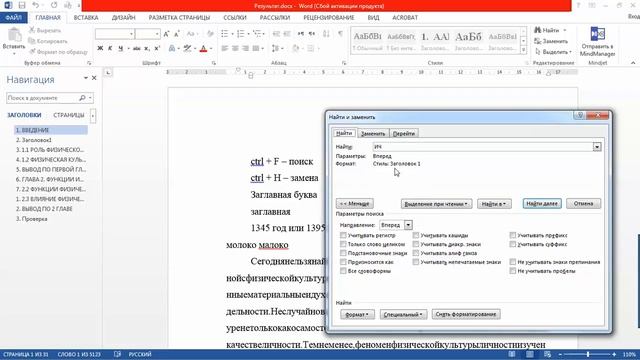Enable 'Учитывать регистр' checkbox
The height and width of the screenshot is (360, 640).
[x=343, y=236]
